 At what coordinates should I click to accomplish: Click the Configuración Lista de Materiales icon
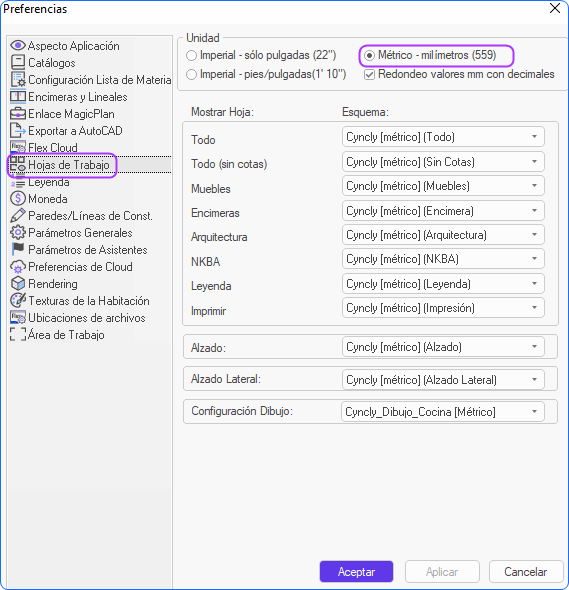pos(18,79)
